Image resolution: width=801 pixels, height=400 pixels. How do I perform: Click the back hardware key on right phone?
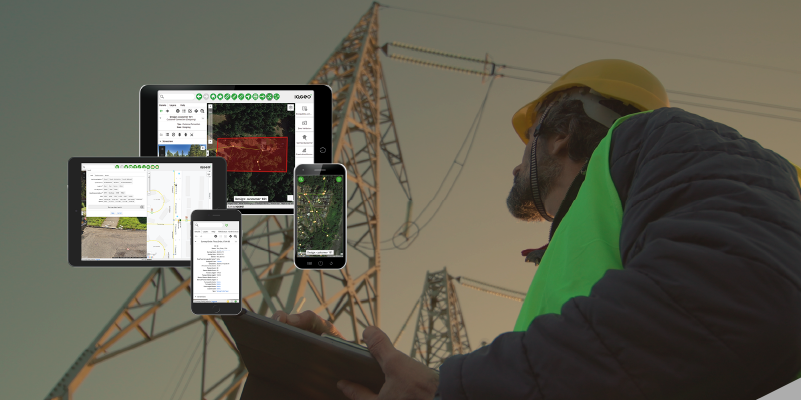pyautogui.click(x=332, y=263)
